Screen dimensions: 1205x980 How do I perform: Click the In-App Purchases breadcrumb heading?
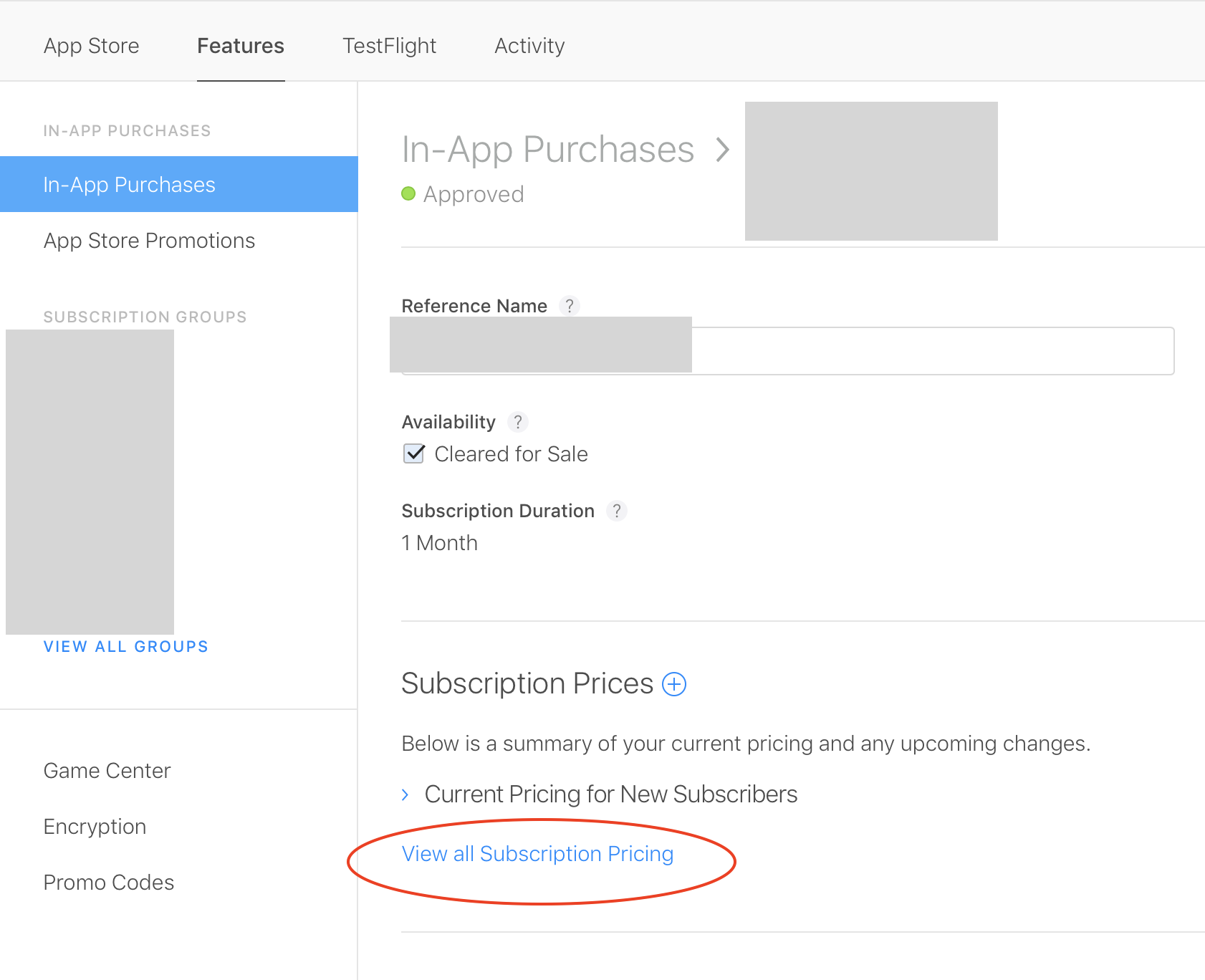(547, 150)
